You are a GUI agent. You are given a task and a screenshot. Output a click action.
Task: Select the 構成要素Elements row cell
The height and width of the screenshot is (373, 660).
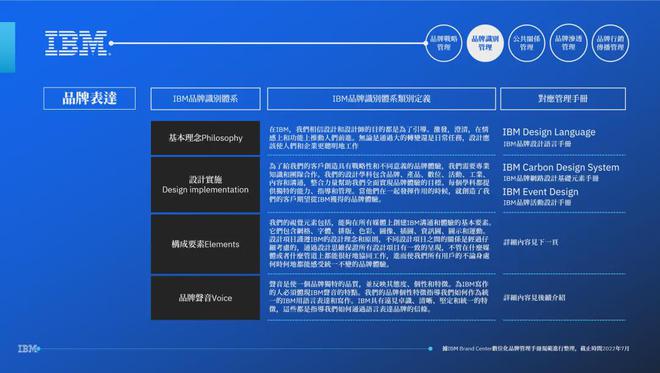pos(205,244)
